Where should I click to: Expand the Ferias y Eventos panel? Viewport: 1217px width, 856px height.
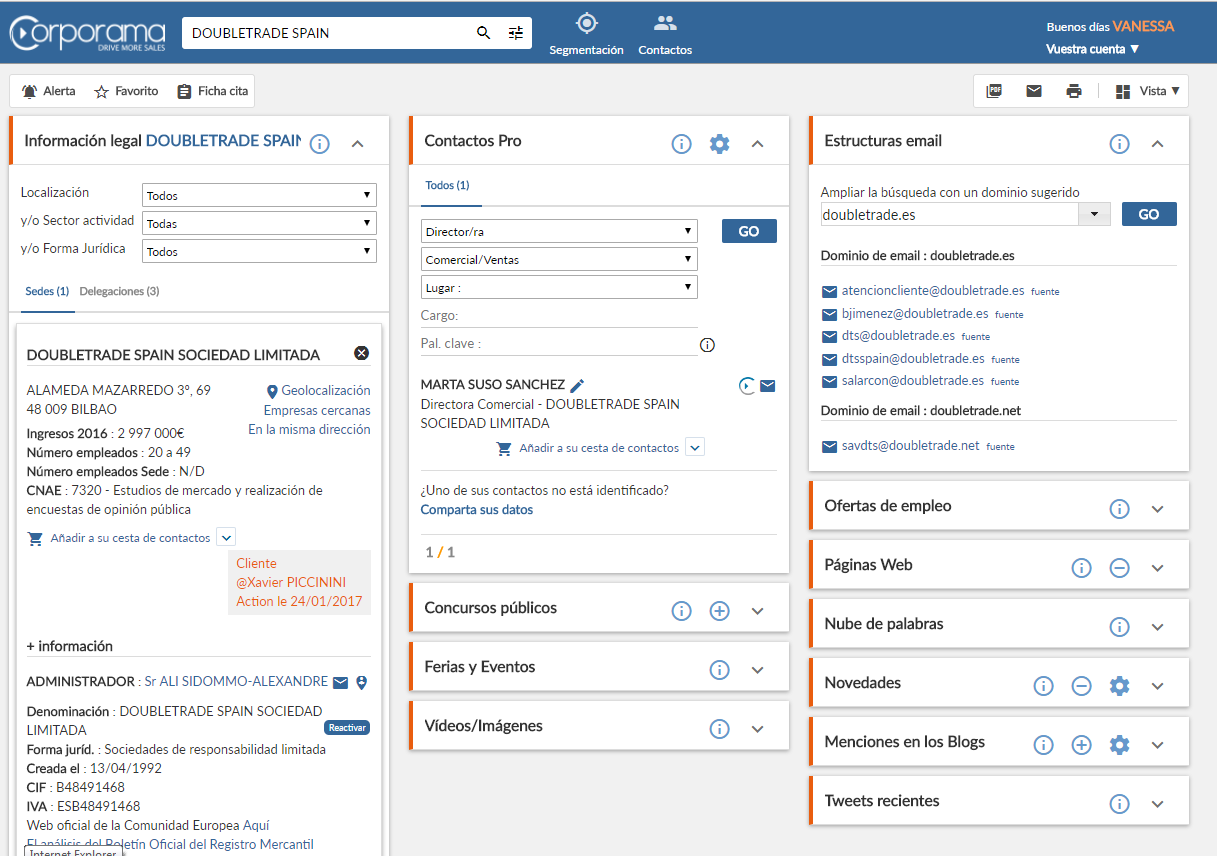757,670
